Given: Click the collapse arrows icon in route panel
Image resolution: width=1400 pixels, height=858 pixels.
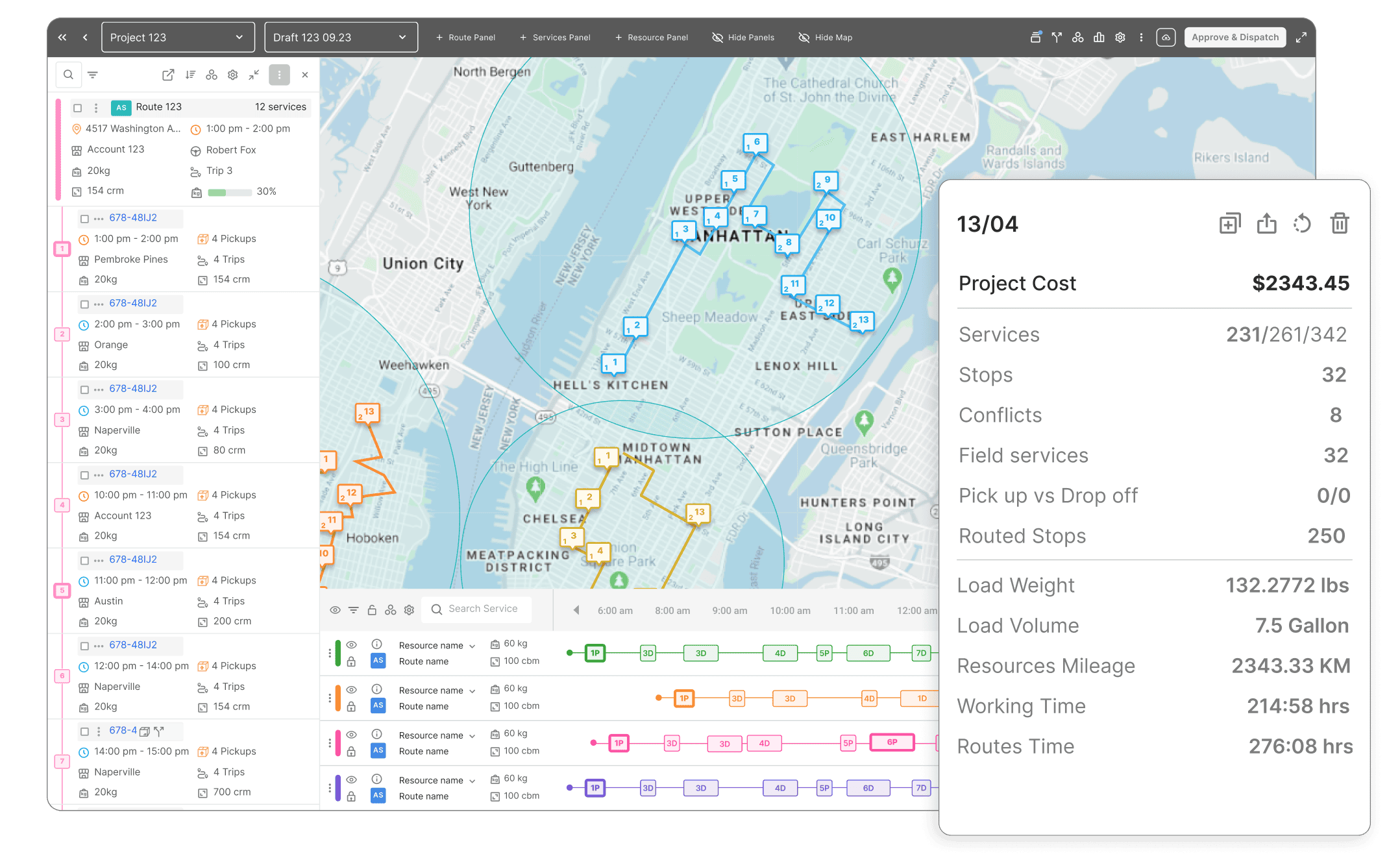Looking at the screenshot, I should [x=254, y=75].
